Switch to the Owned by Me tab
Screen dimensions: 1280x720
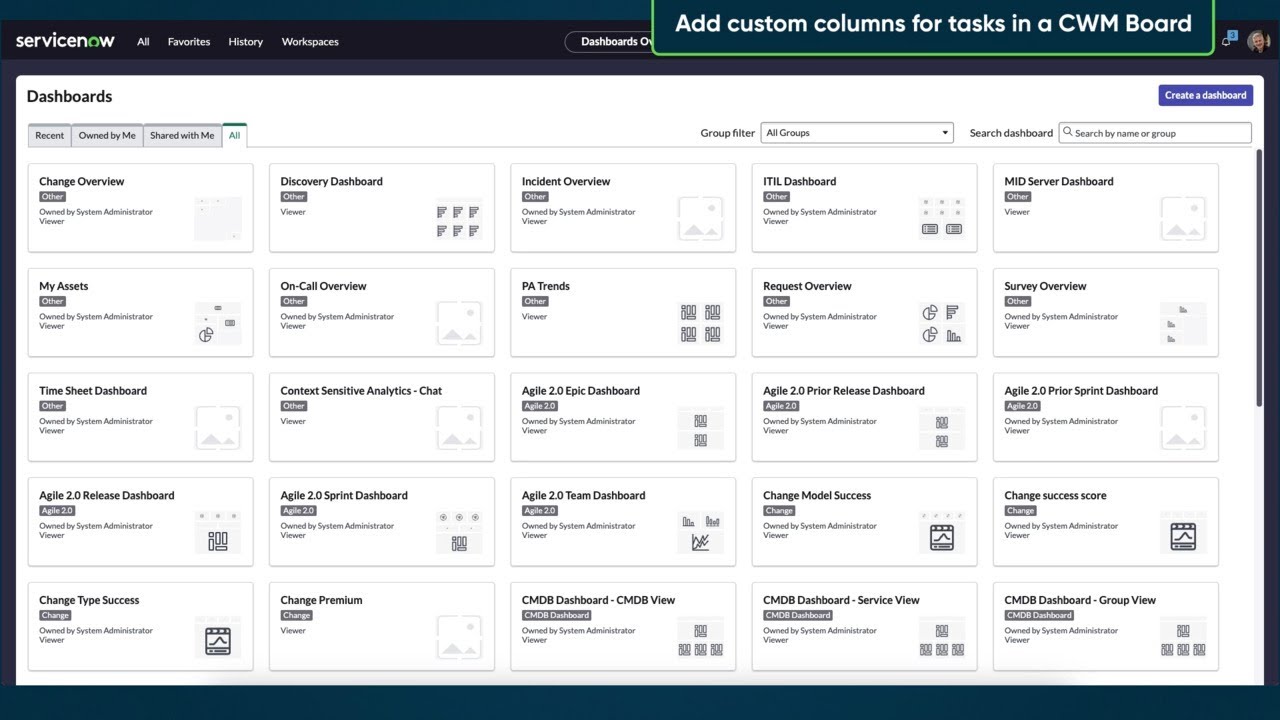click(x=107, y=134)
